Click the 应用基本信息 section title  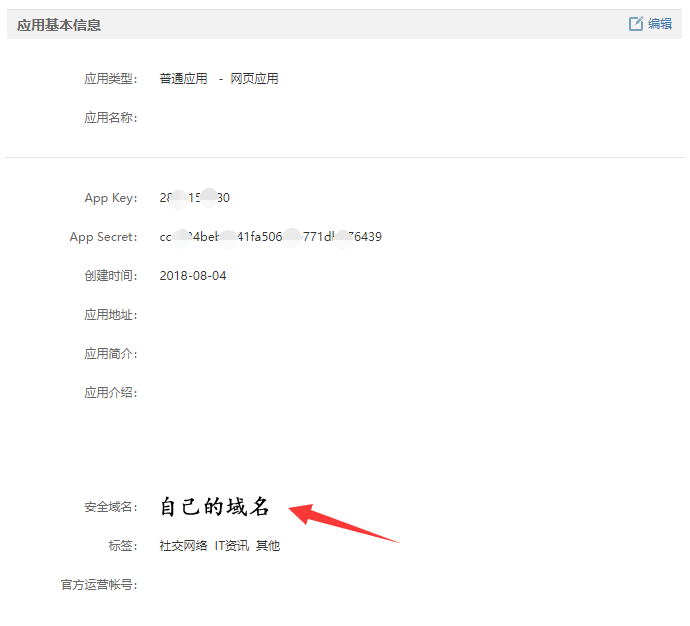[59, 25]
